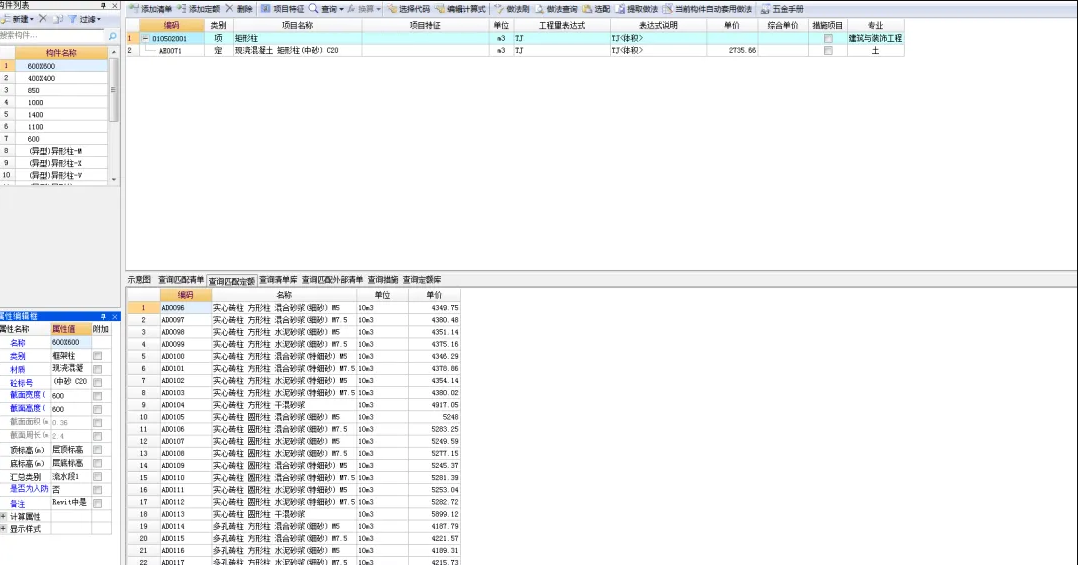
Task: Select quota row AD0104 干混砂浆
Action: coord(294,405)
